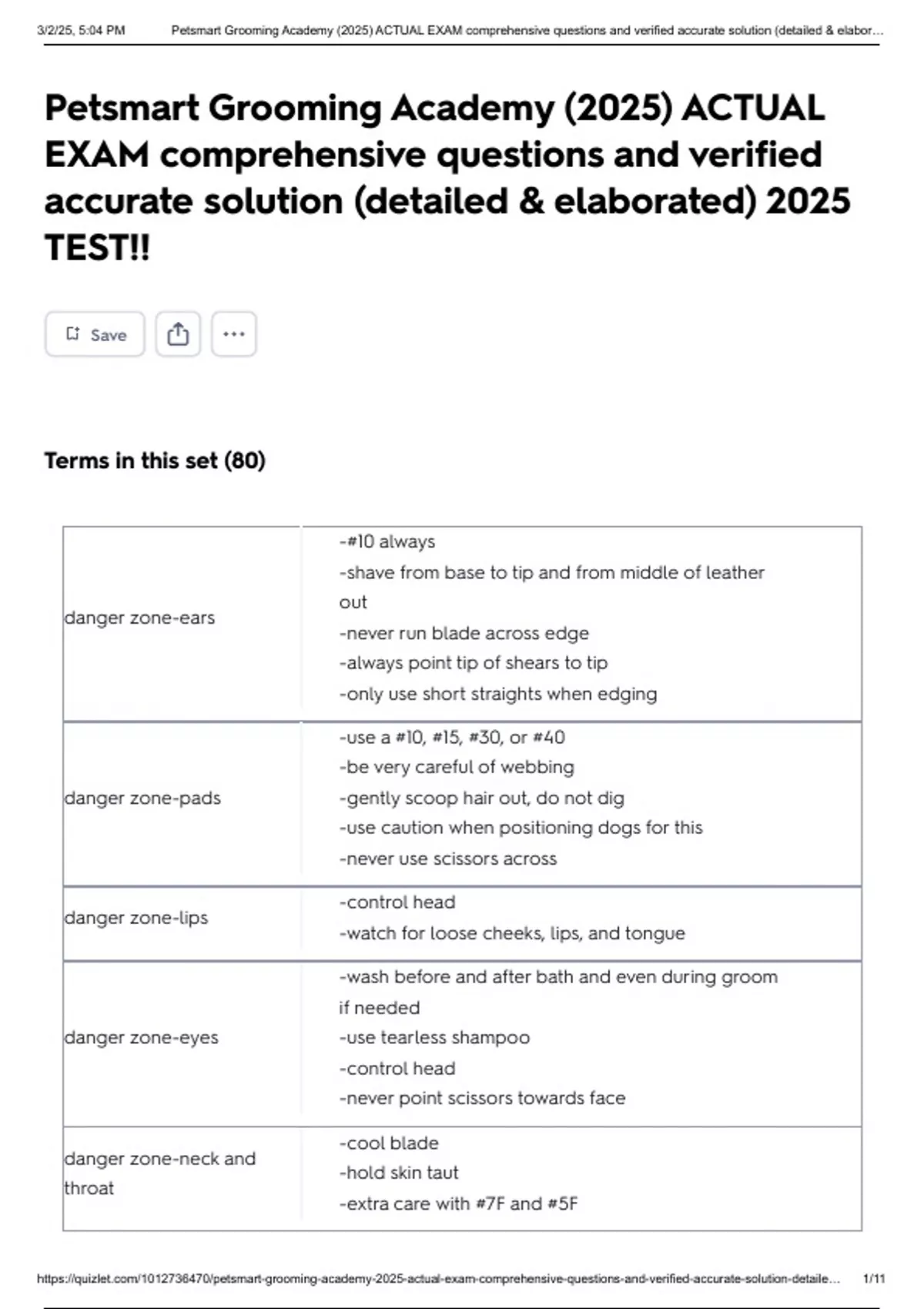Image resolution: width=924 pixels, height=1309 pixels.
Task: Click the bookmark icon inside Save
Action: (x=73, y=333)
